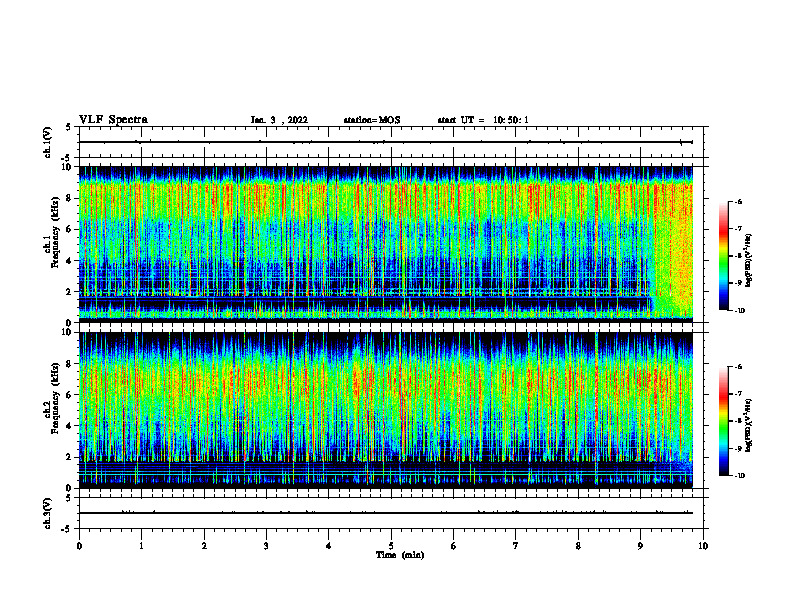
Task: Click the 'VLF Spectra' plot title
Action: [x=113, y=120]
